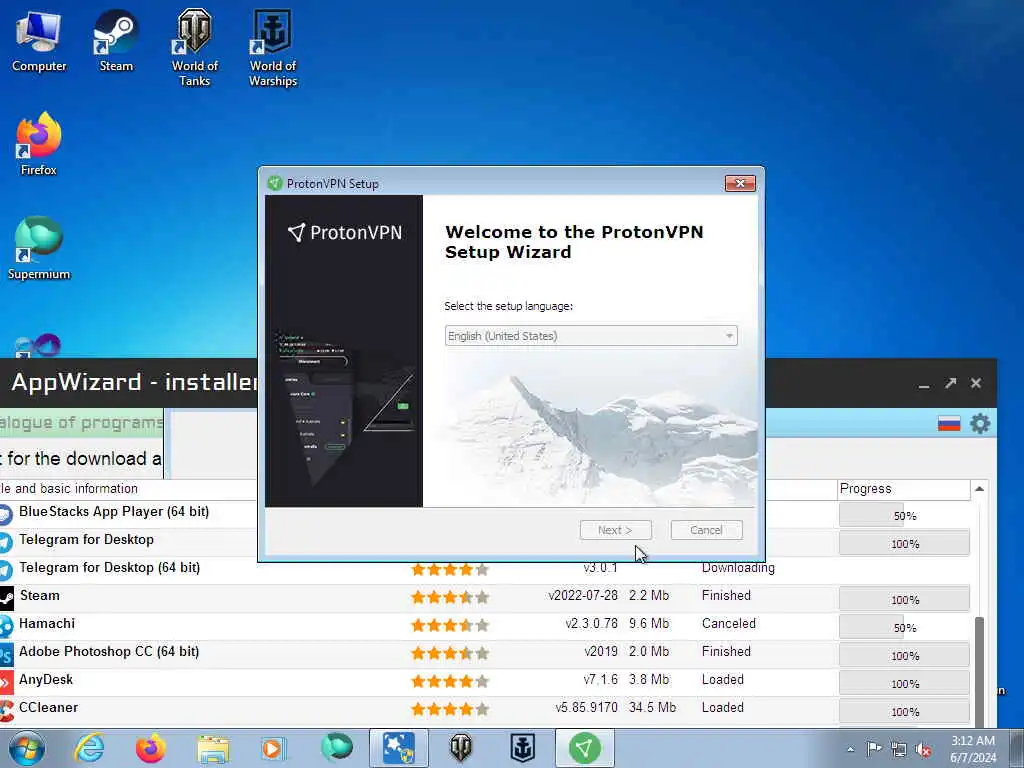Open the Computer desktop icon
The height and width of the screenshot is (768, 1024).
tap(39, 42)
